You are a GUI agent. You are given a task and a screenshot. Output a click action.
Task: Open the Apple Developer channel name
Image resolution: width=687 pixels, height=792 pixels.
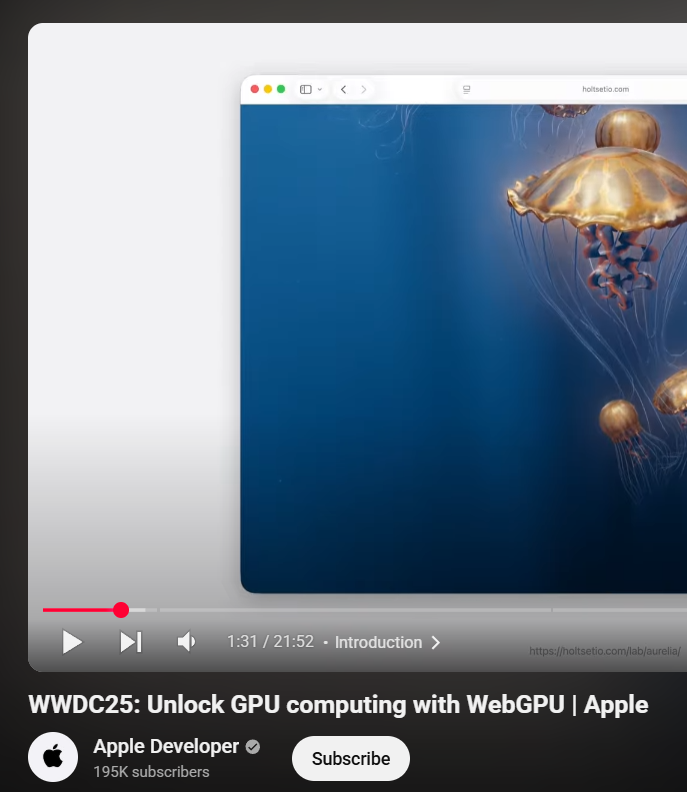click(x=166, y=746)
